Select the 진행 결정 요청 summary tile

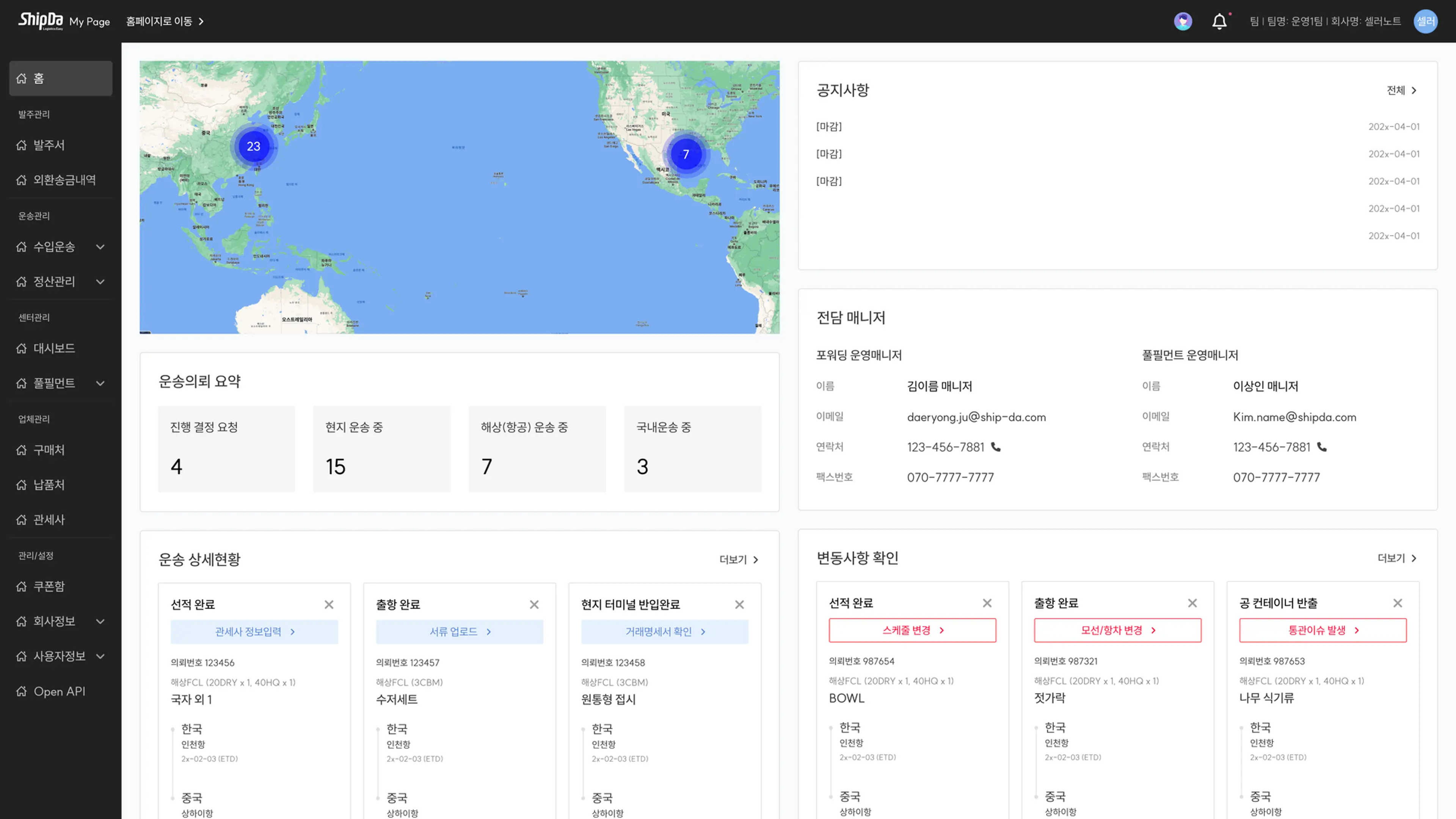pyautogui.click(x=227, y=449)
